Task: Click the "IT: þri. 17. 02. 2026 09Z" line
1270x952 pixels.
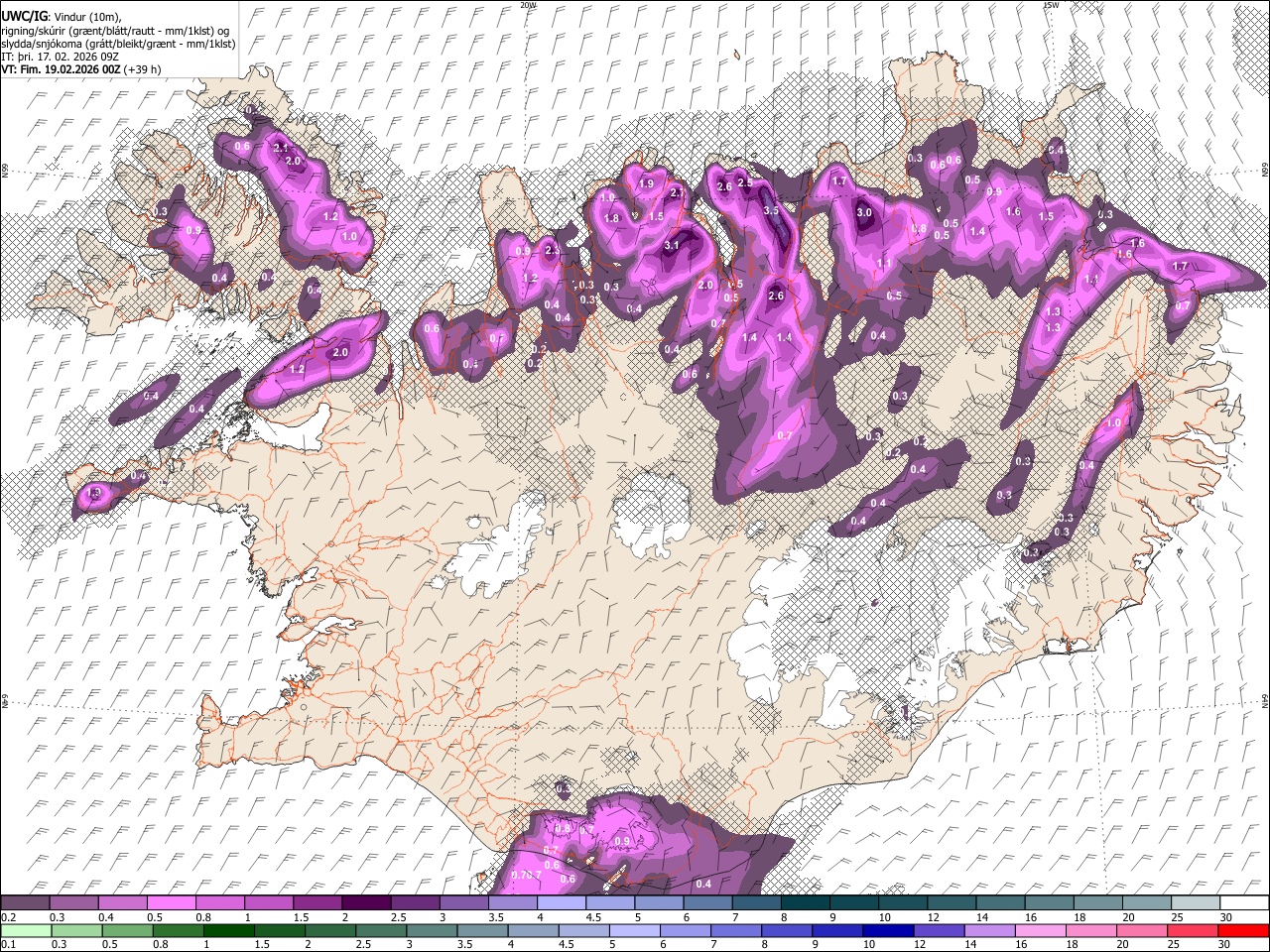Action: [x=60, y=57]
